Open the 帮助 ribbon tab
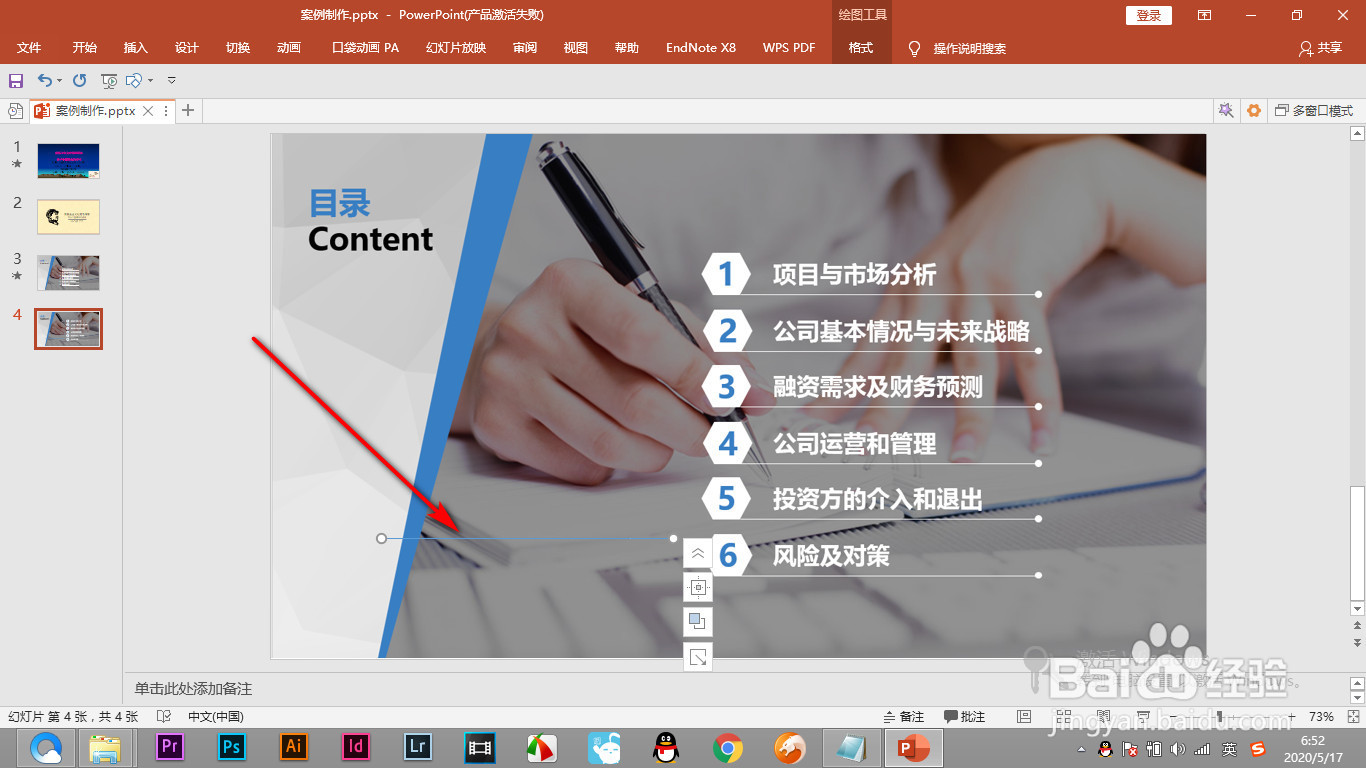 pos(627,47)
